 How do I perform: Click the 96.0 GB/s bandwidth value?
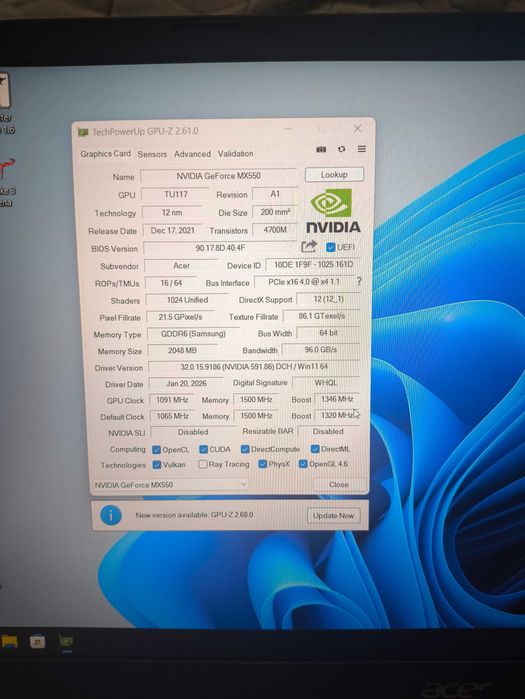coord(321,350)
